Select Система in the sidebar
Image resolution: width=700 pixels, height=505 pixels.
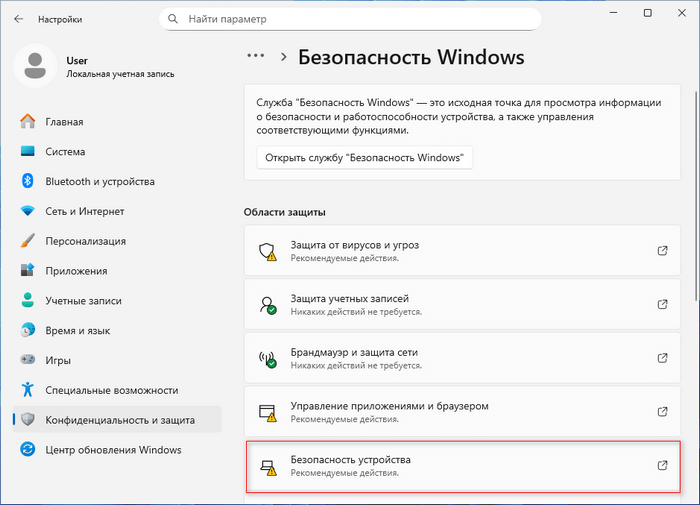67,152
